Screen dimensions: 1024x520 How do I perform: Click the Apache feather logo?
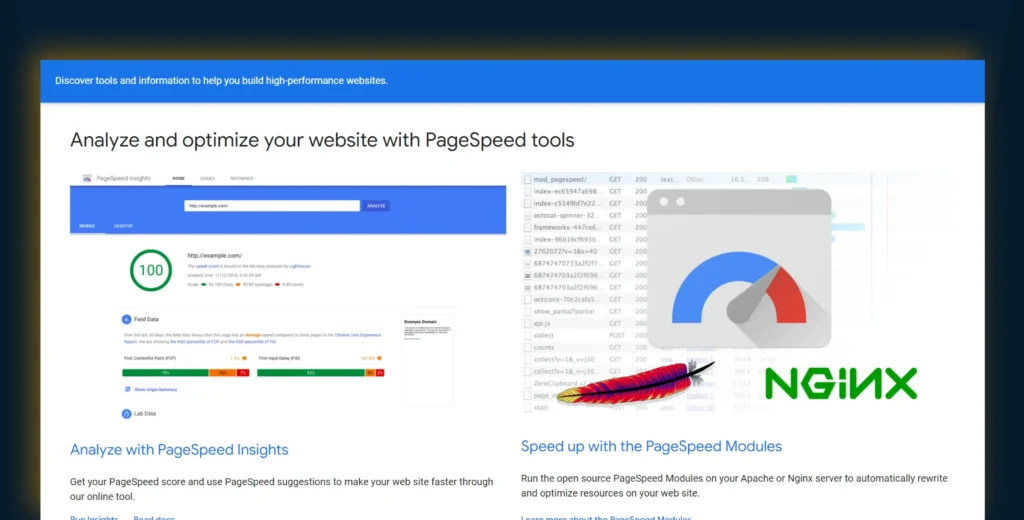[635, 383]
